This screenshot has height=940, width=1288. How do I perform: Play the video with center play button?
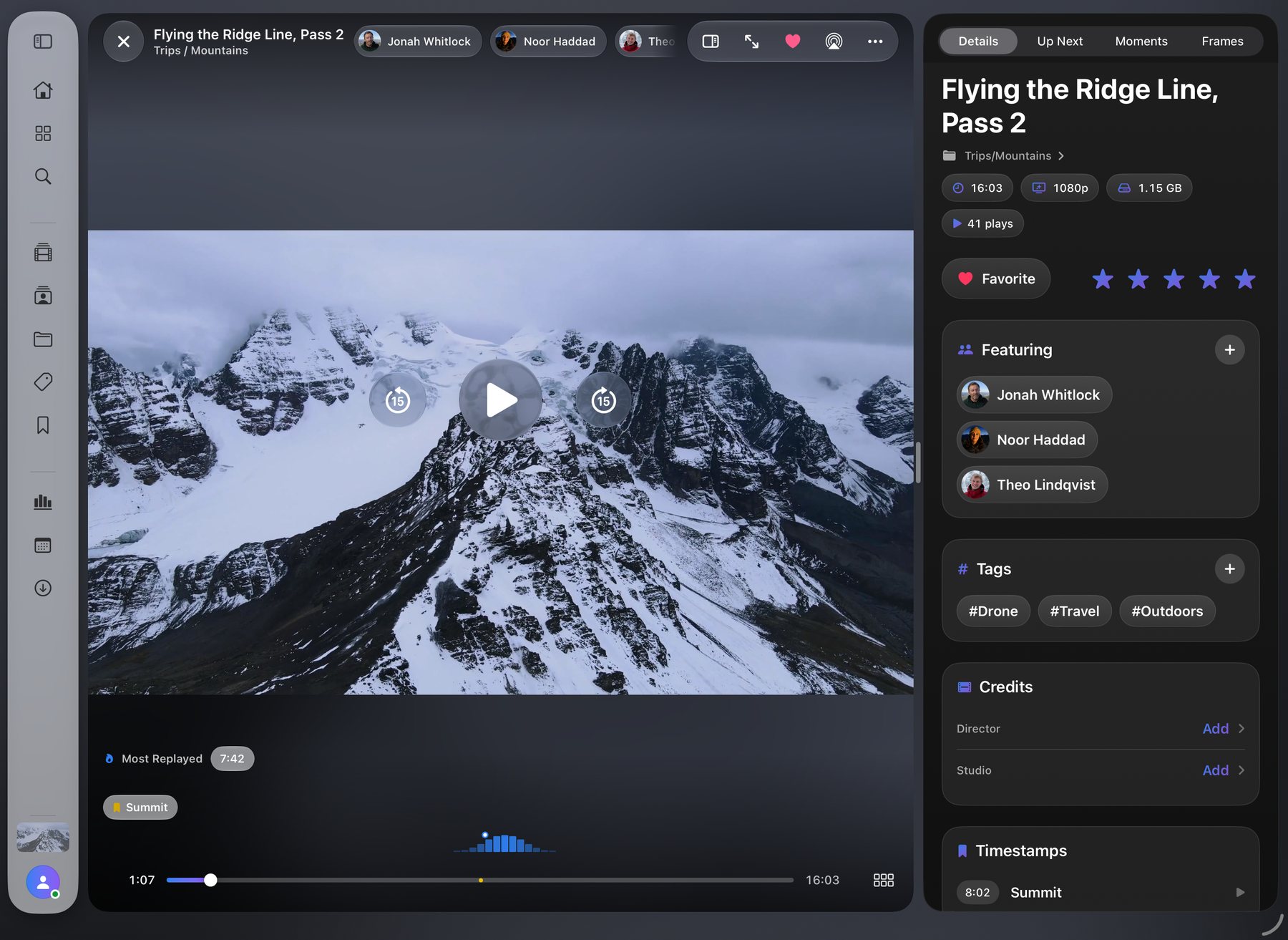(x=500, y=400)
